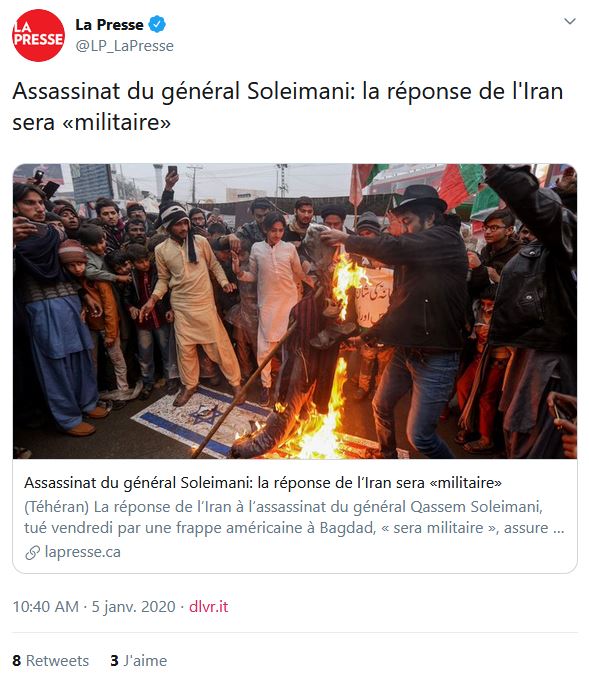This screenshot has width=589, height=684.
Task: Click the 5 janv. 2020 date
Action: coord(133,607)
